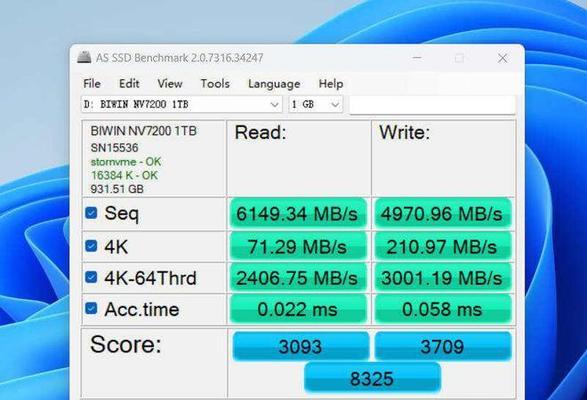Click the read score 3093 bar

[x=301, y=346]
